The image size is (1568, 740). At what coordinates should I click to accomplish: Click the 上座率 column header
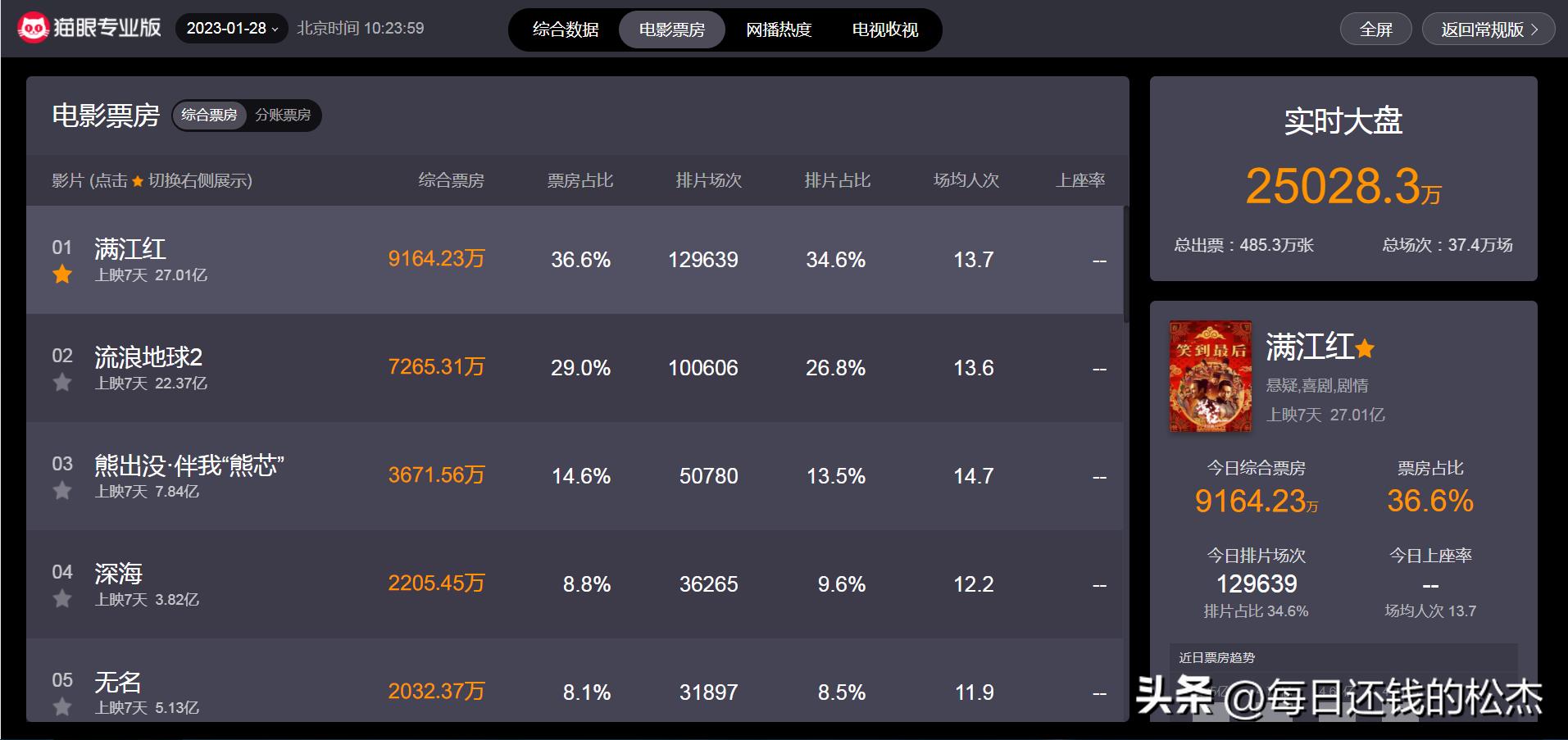coord(1080,180)
